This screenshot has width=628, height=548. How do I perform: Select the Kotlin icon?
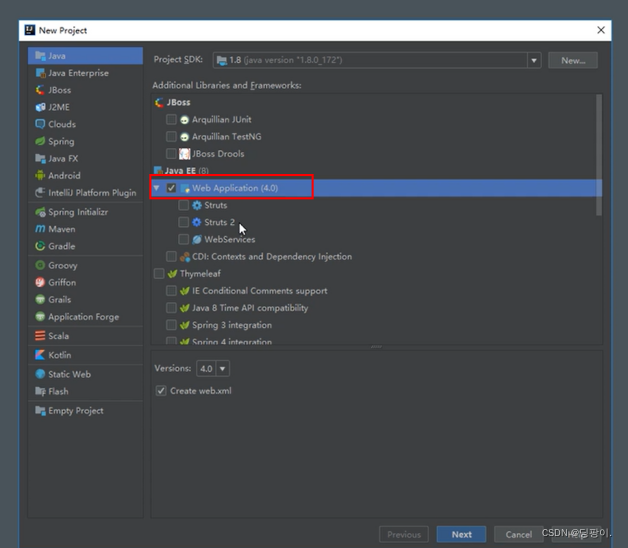click(40, 355)
